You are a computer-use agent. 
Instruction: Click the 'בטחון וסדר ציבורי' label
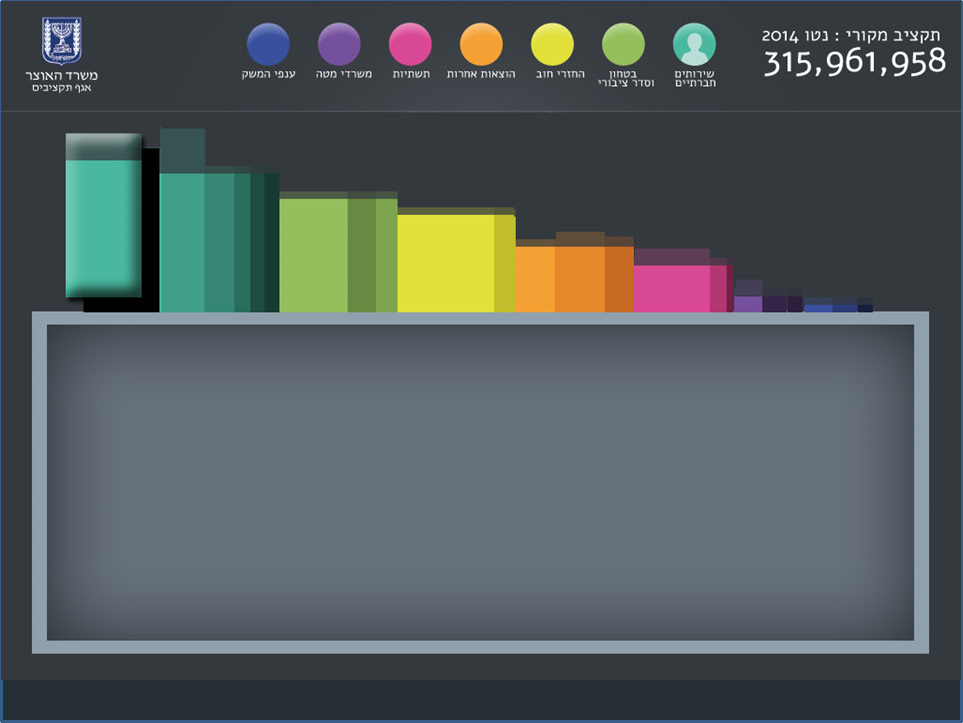(626, 78)
